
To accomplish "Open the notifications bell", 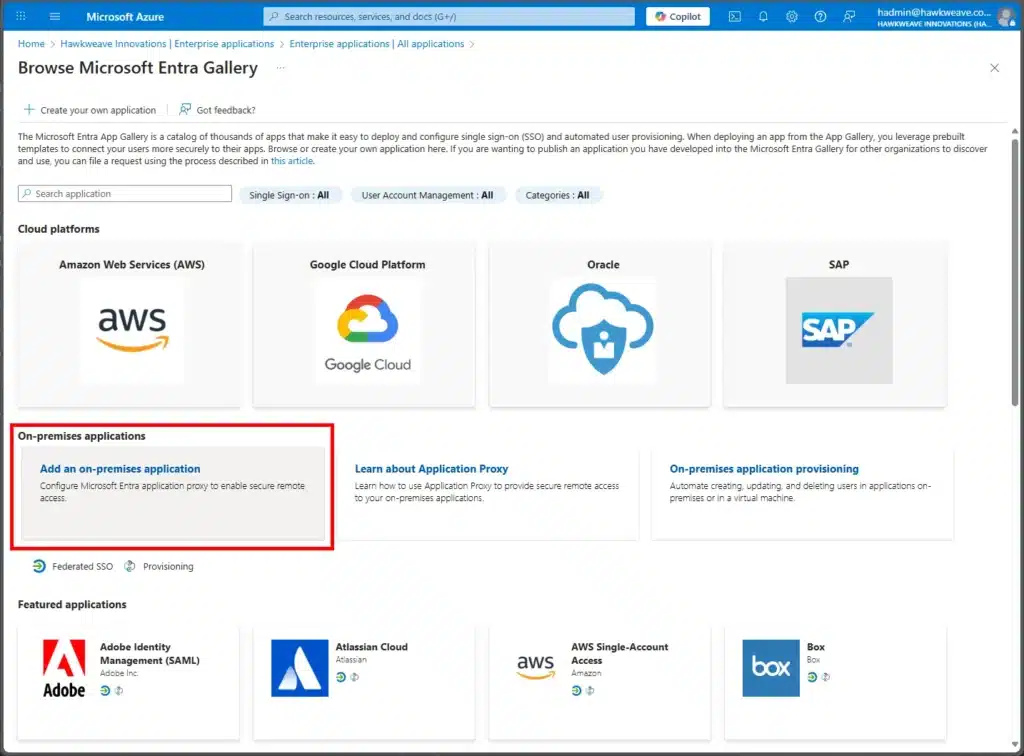I will (764, 17).
